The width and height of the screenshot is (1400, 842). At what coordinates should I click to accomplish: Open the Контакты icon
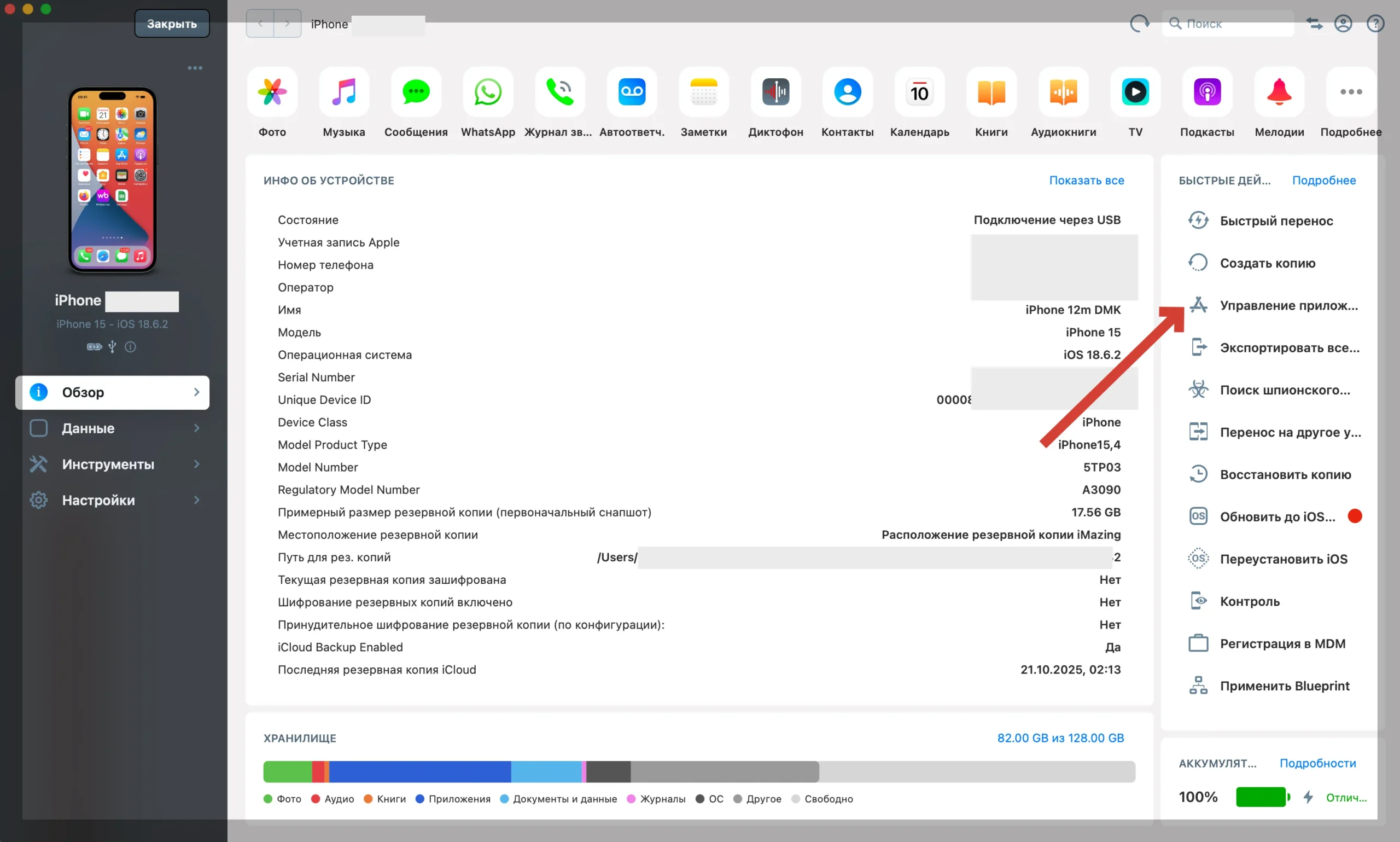[x=848, y=92]
